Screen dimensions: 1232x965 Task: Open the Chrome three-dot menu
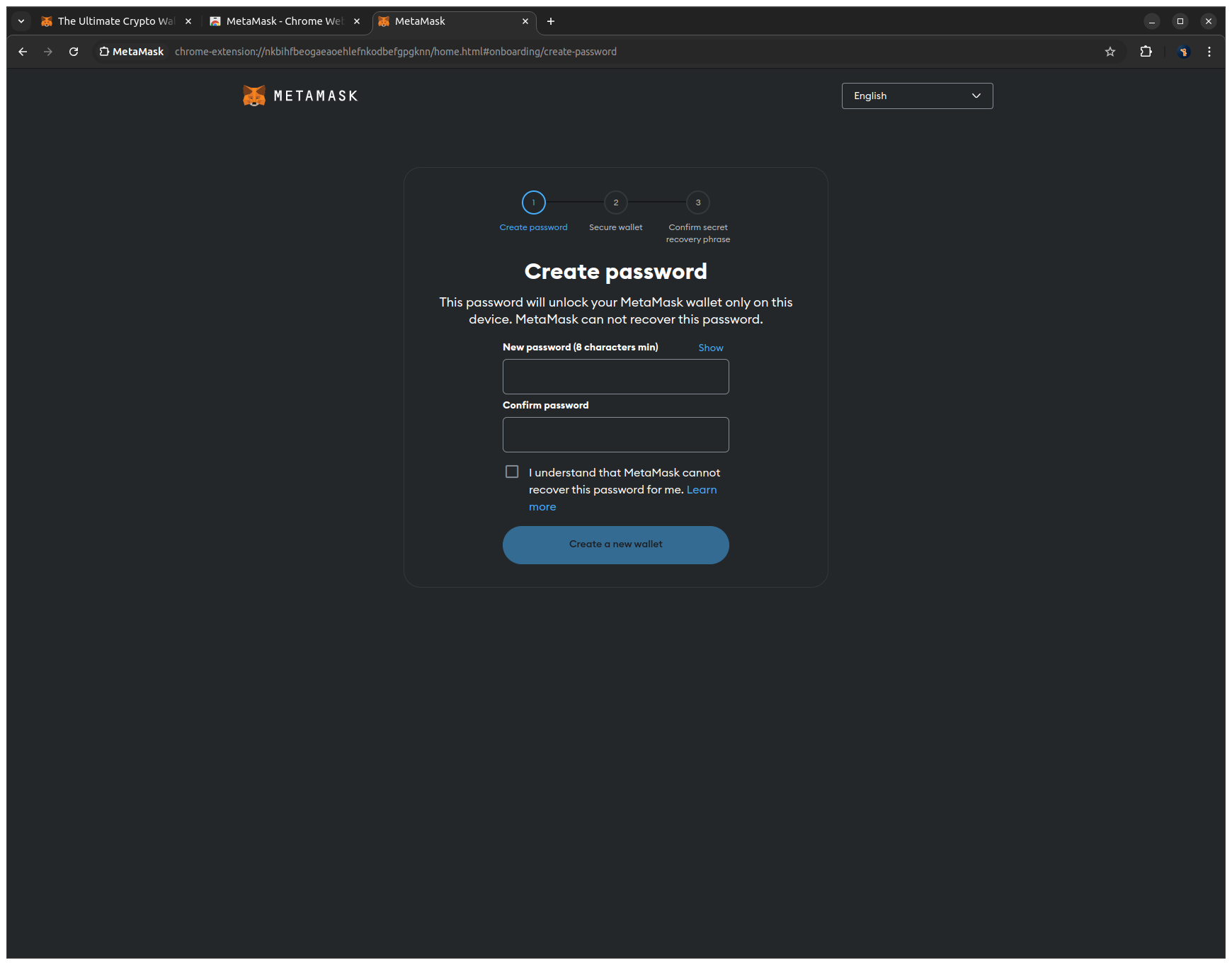click(x=1209, y=52)
